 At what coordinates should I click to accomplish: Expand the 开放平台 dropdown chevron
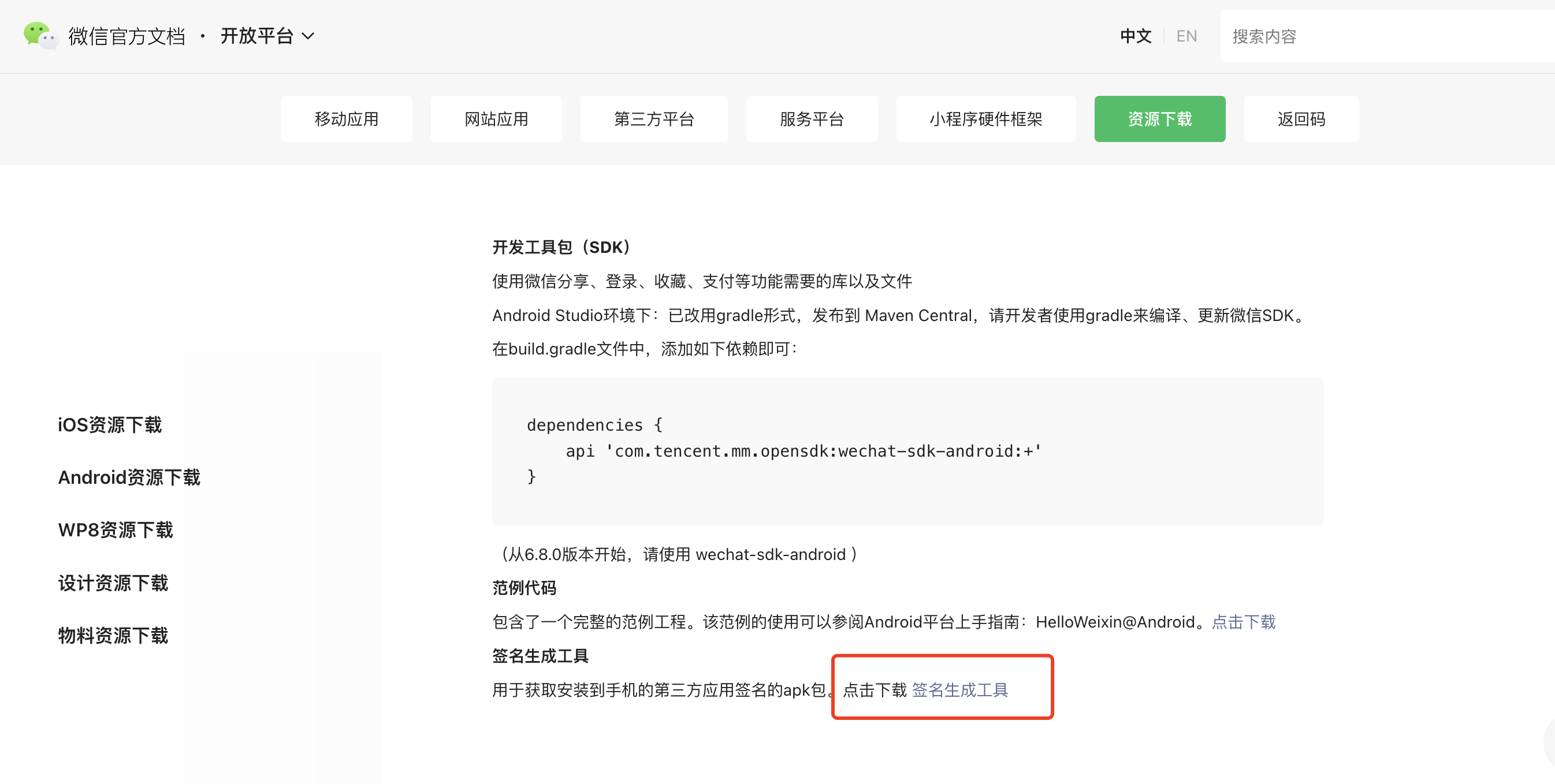pyautogui.click(x=308, y=36)
